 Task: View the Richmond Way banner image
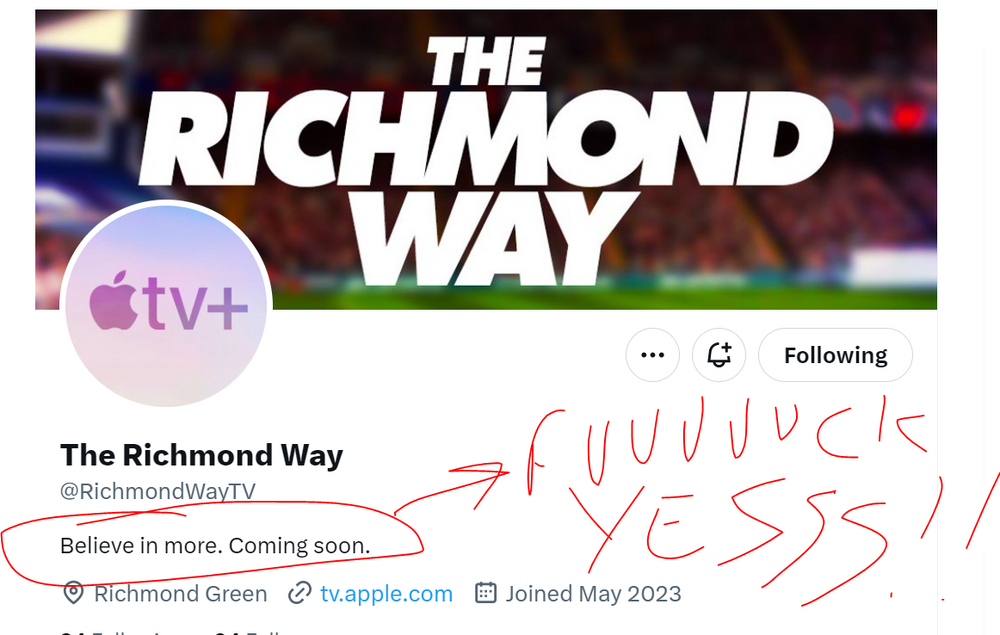(486, 159)
